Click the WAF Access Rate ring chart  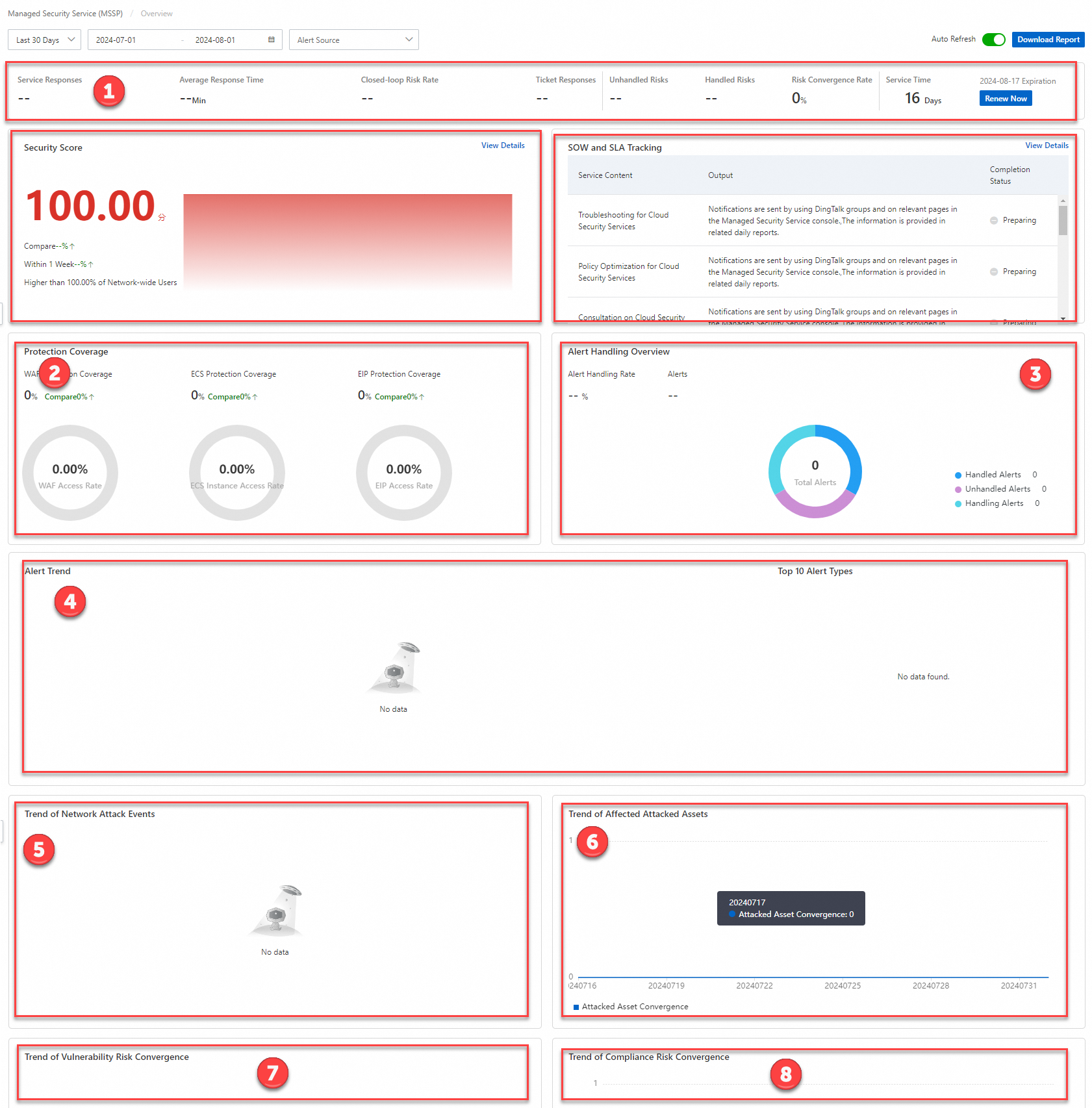(x=70, y=473)
